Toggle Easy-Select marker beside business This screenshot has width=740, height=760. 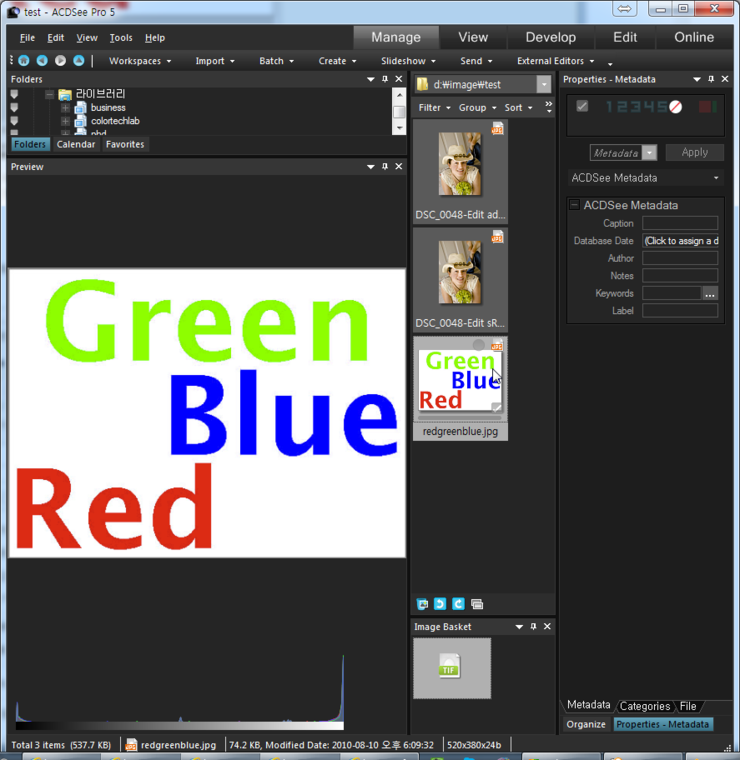14,107
